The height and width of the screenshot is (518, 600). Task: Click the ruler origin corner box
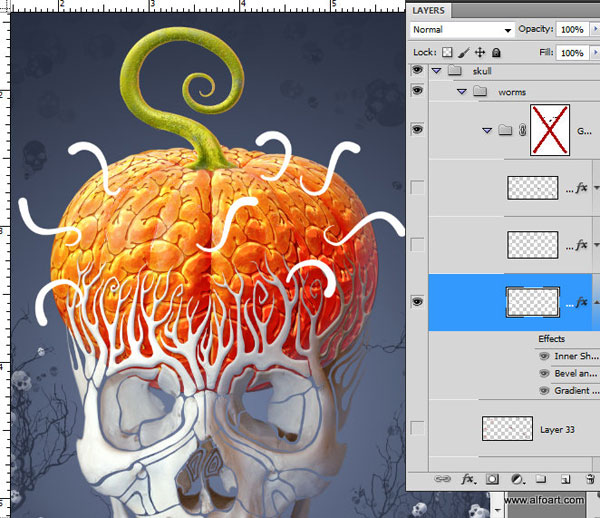point(5,7)
